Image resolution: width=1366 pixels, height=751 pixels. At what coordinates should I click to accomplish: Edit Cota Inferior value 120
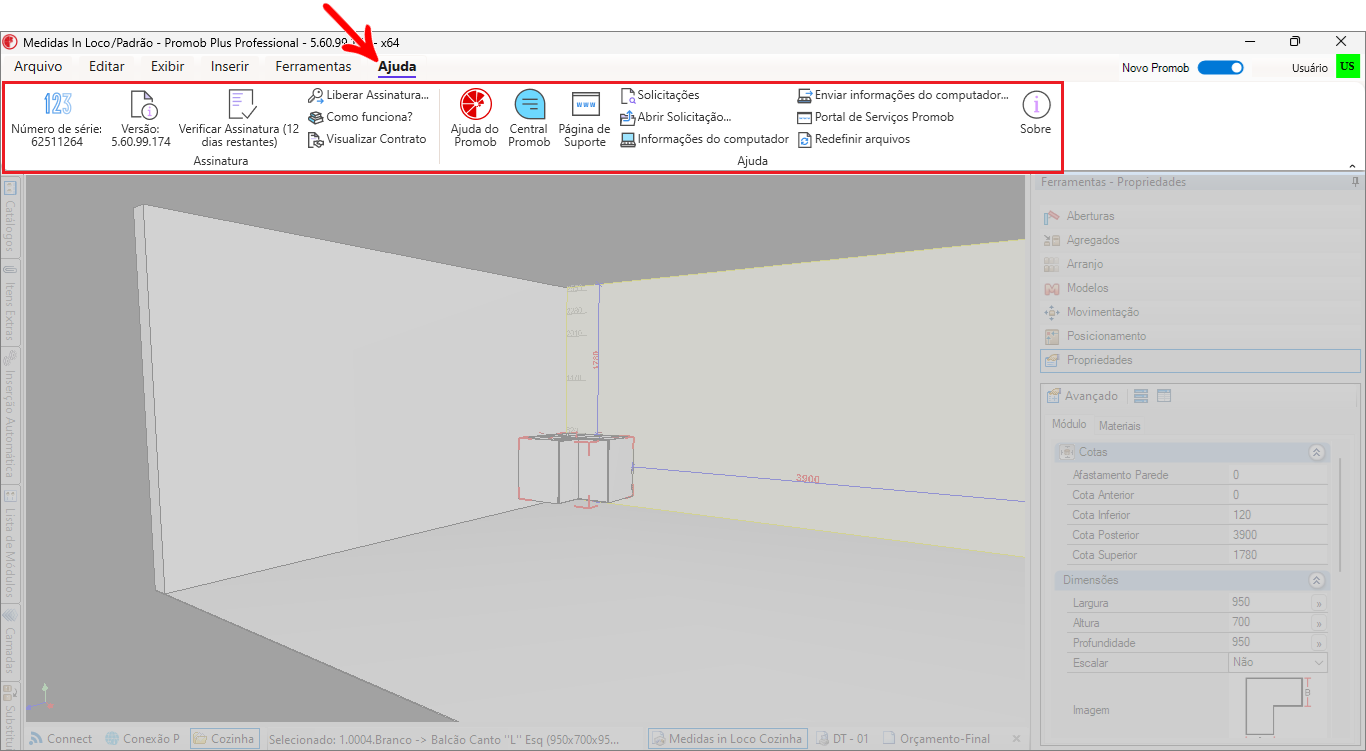point(1279,515)
